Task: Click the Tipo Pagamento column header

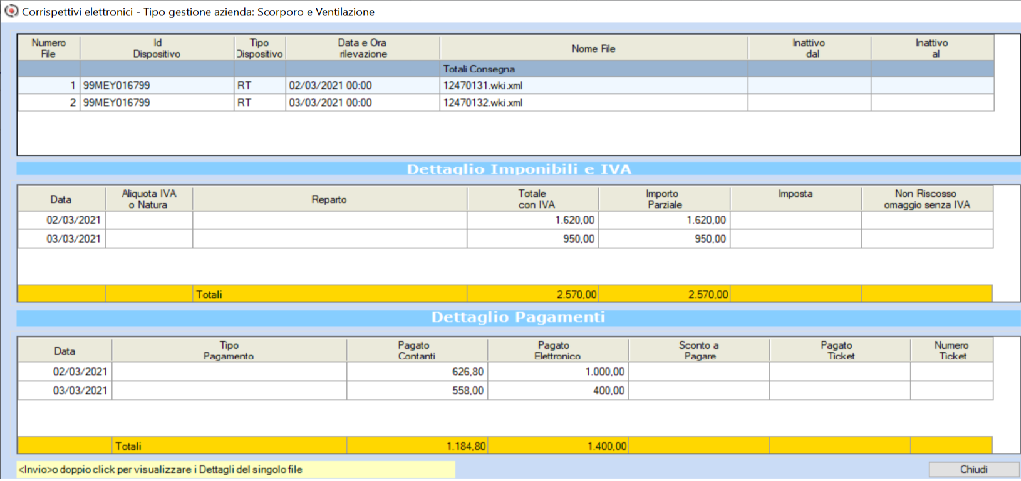Action: [229, 350]
